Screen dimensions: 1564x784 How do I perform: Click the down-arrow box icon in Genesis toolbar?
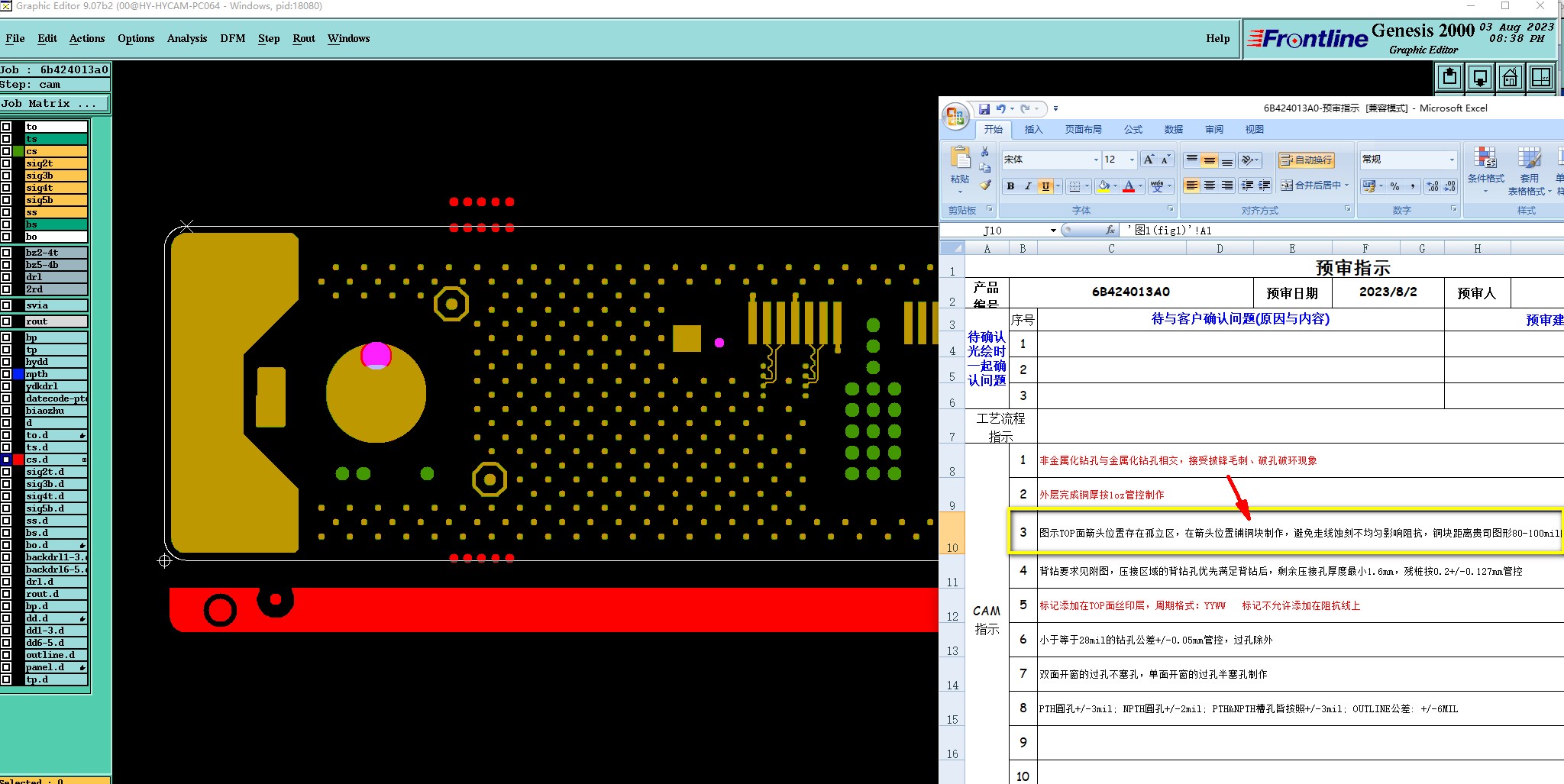(x=1480, y=77)
